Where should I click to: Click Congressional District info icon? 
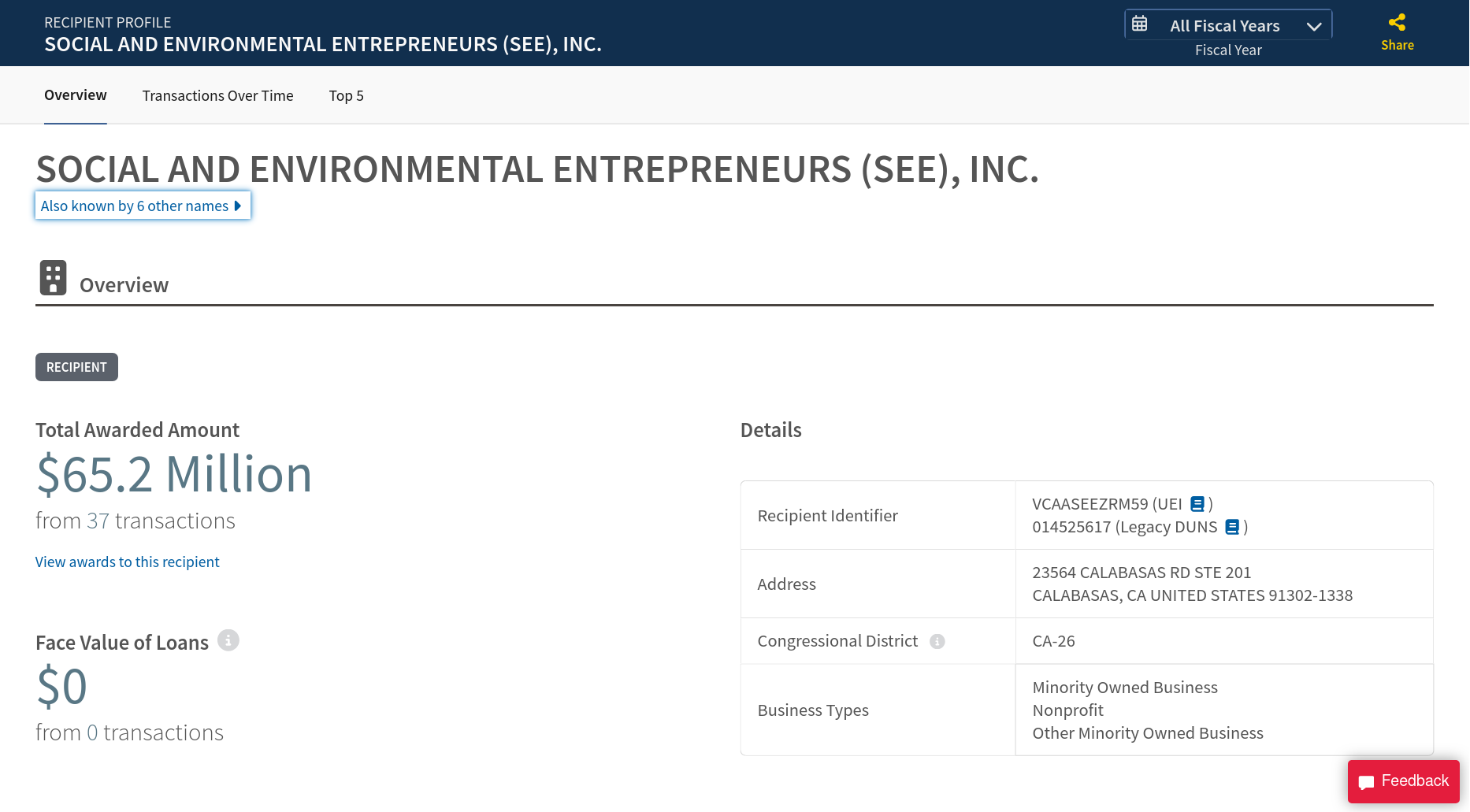[937, 642]
